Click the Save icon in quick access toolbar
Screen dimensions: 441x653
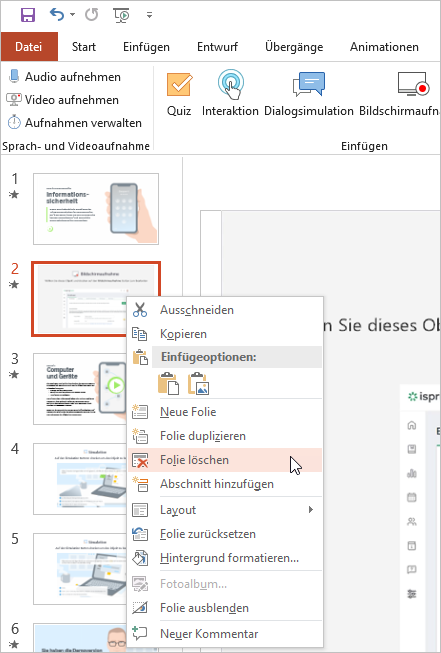point(28,15)
